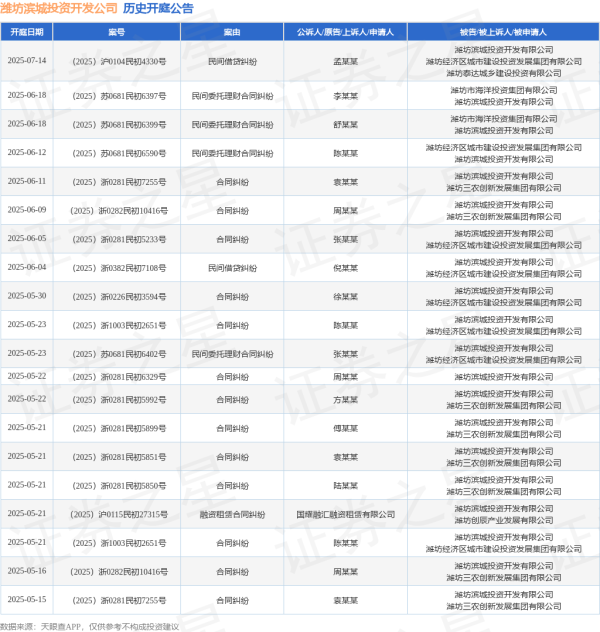This screenshot has width=600, height=632.
Task: Click case number (2025)苏0681民初6399号
Action: pos(119,125)
